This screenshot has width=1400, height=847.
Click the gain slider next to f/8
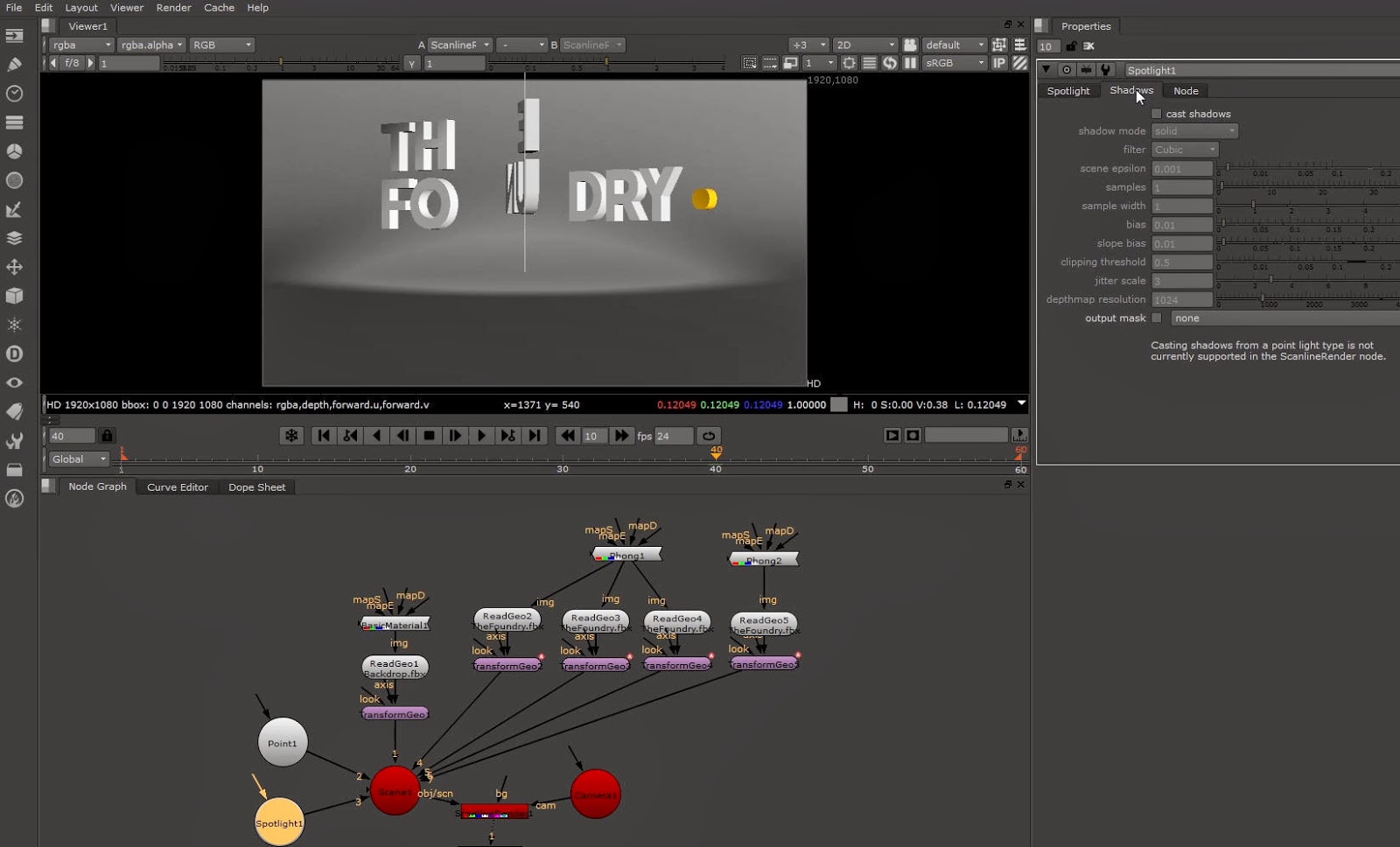tap(281, 64)
